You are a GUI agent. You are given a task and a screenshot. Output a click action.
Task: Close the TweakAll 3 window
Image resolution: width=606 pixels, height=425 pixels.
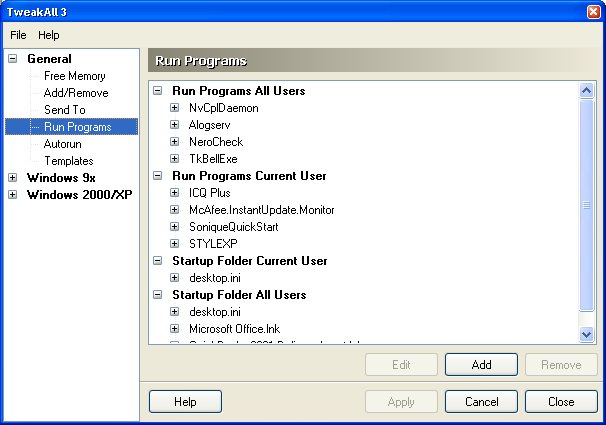(x=593, y=12)
